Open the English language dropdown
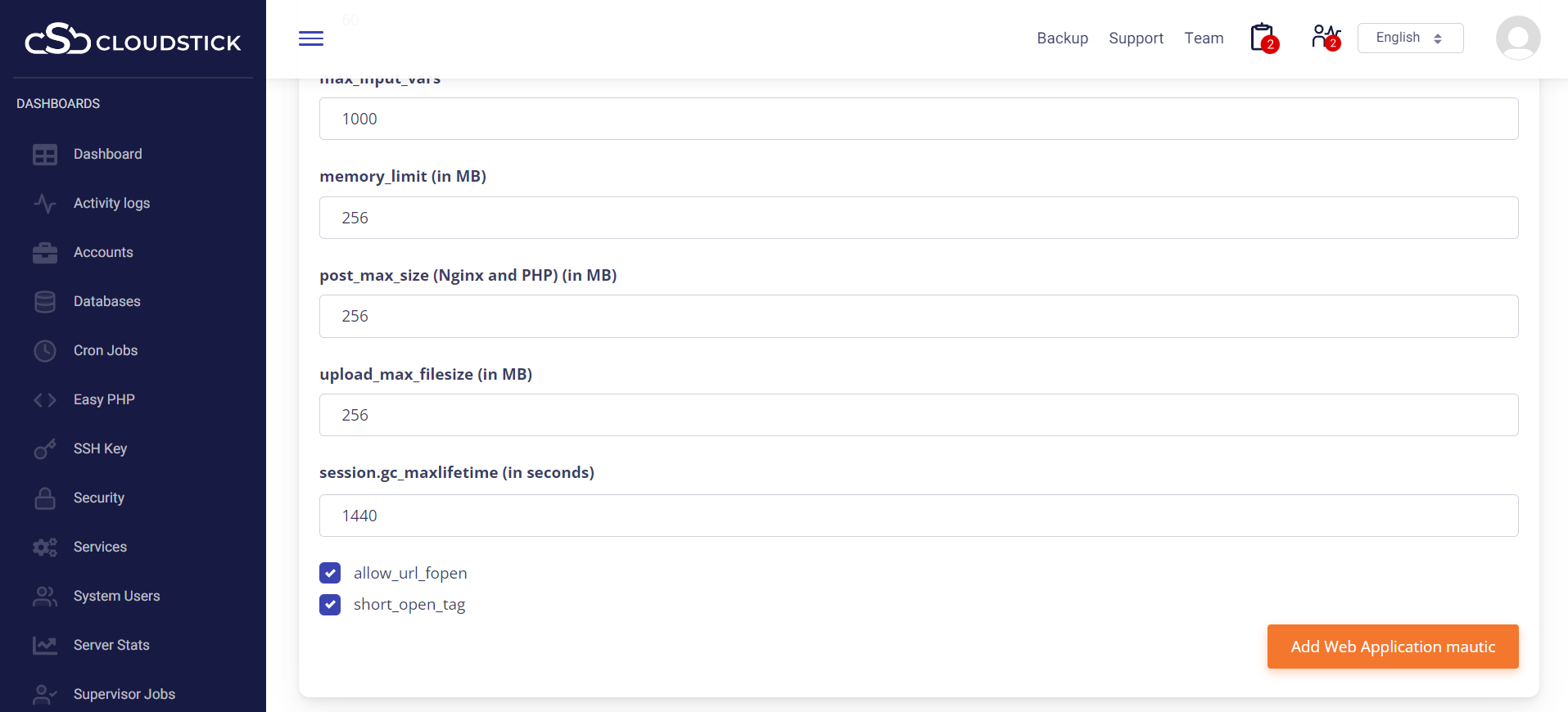Viewport: 1568px width, 712px height. [x=1409, y=38]
